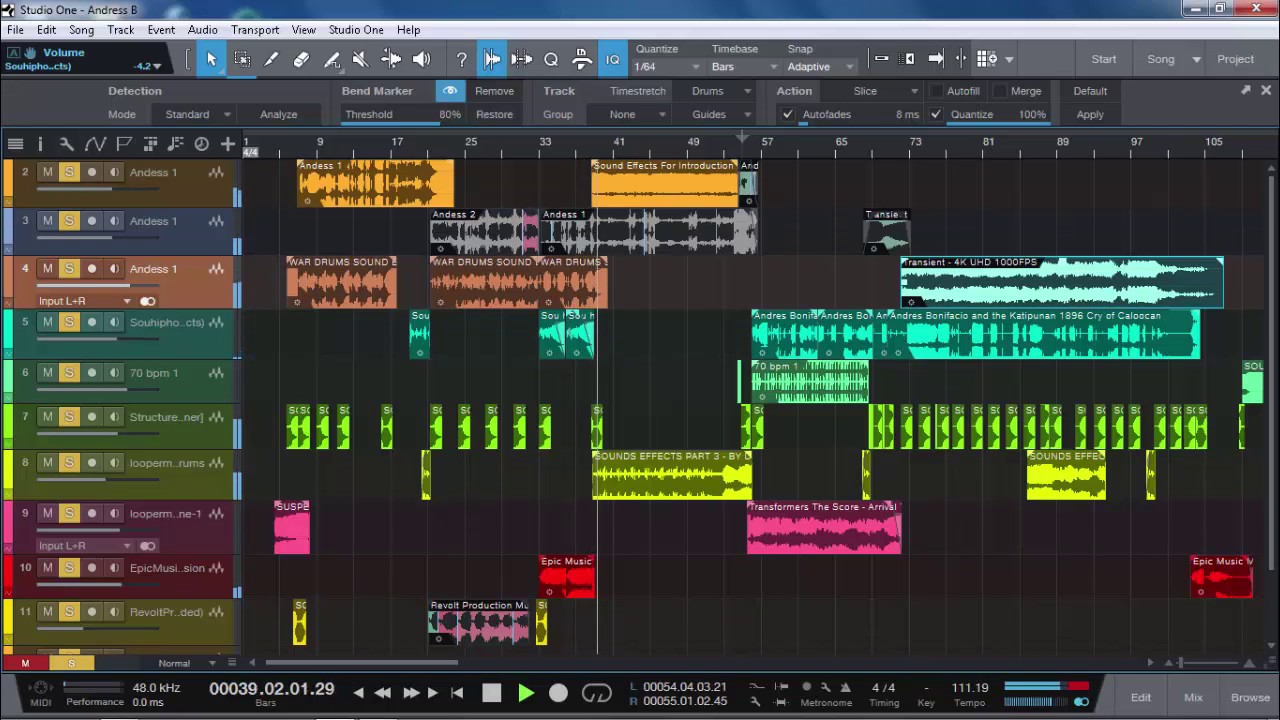Image resolution: width=1280 pixels, height=720 pixels.
Task: Click the wrench options icon above tracks
Action: (x=66, y=144)
